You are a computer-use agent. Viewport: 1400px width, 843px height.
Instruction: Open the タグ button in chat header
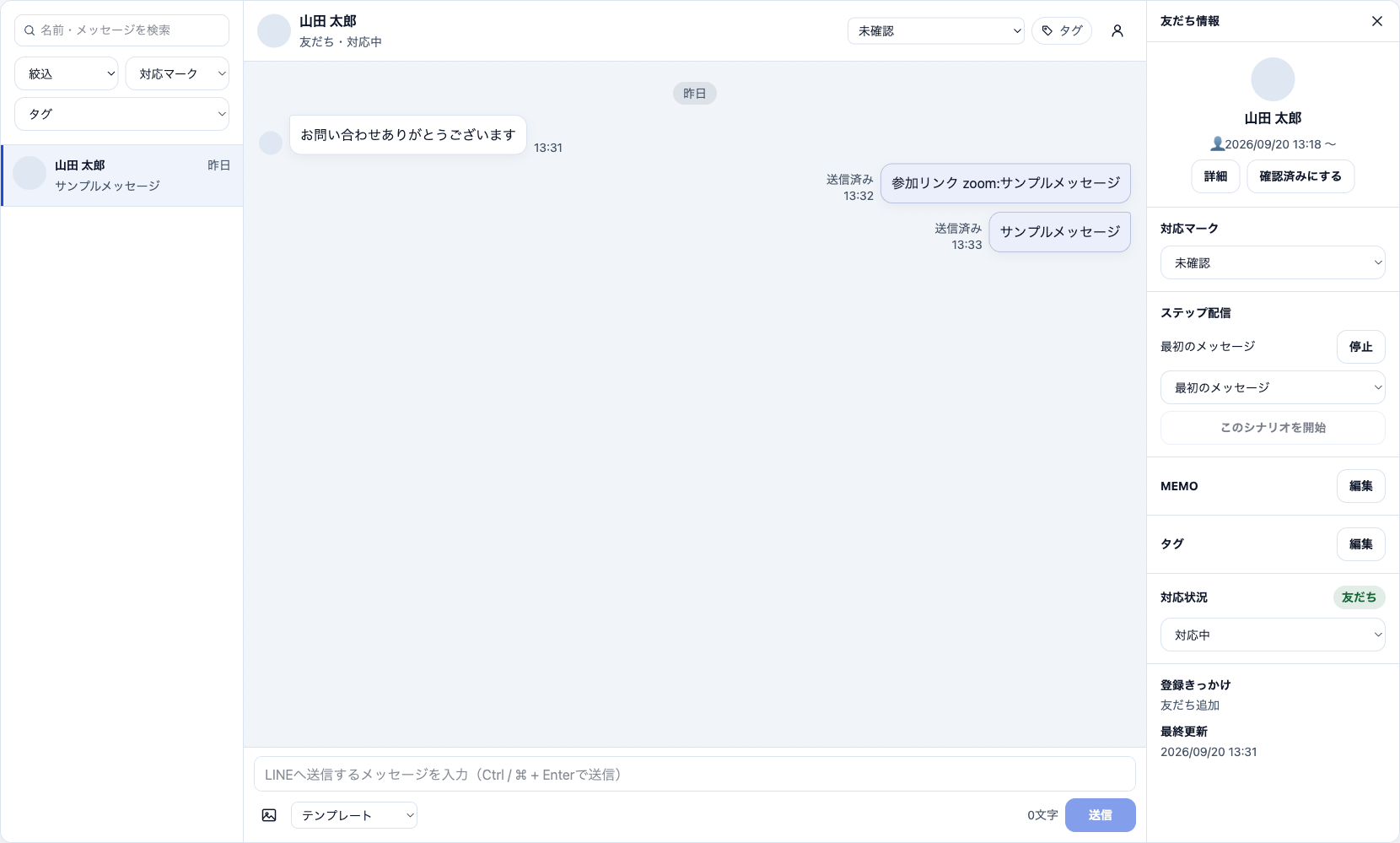pos(1062,31)
